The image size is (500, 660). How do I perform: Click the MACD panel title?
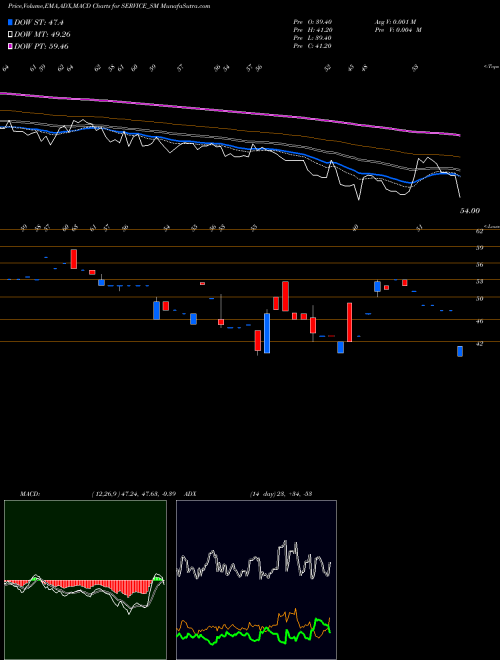pyautogui.click(x=29, y=494)
